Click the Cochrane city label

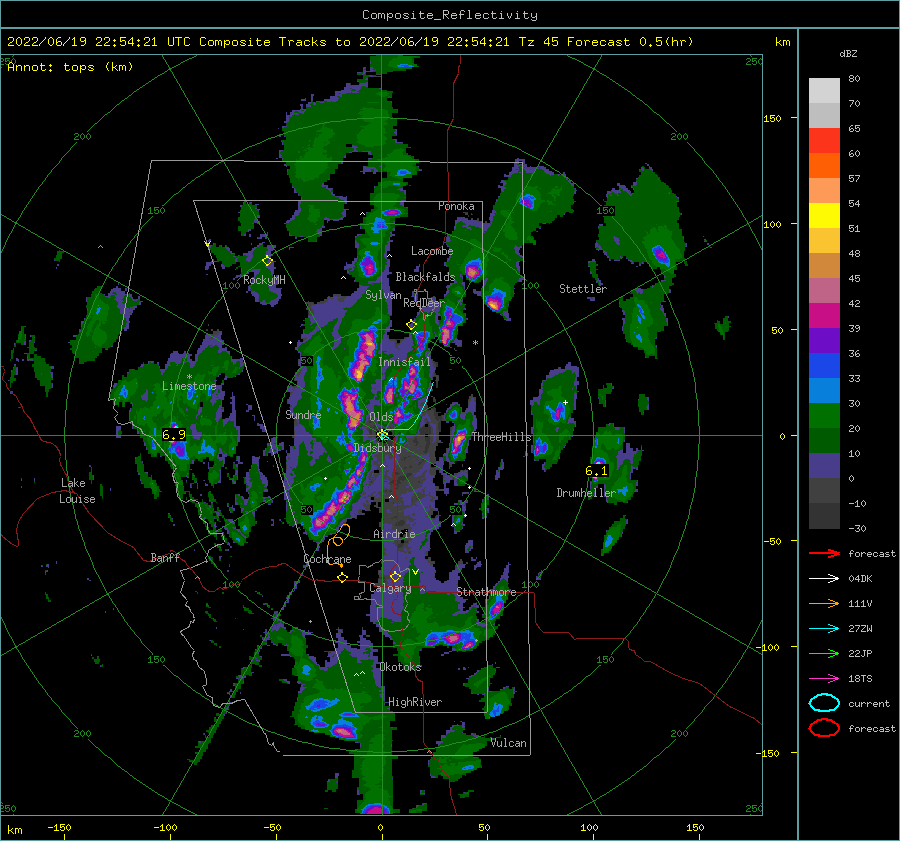tap(327, 559)
